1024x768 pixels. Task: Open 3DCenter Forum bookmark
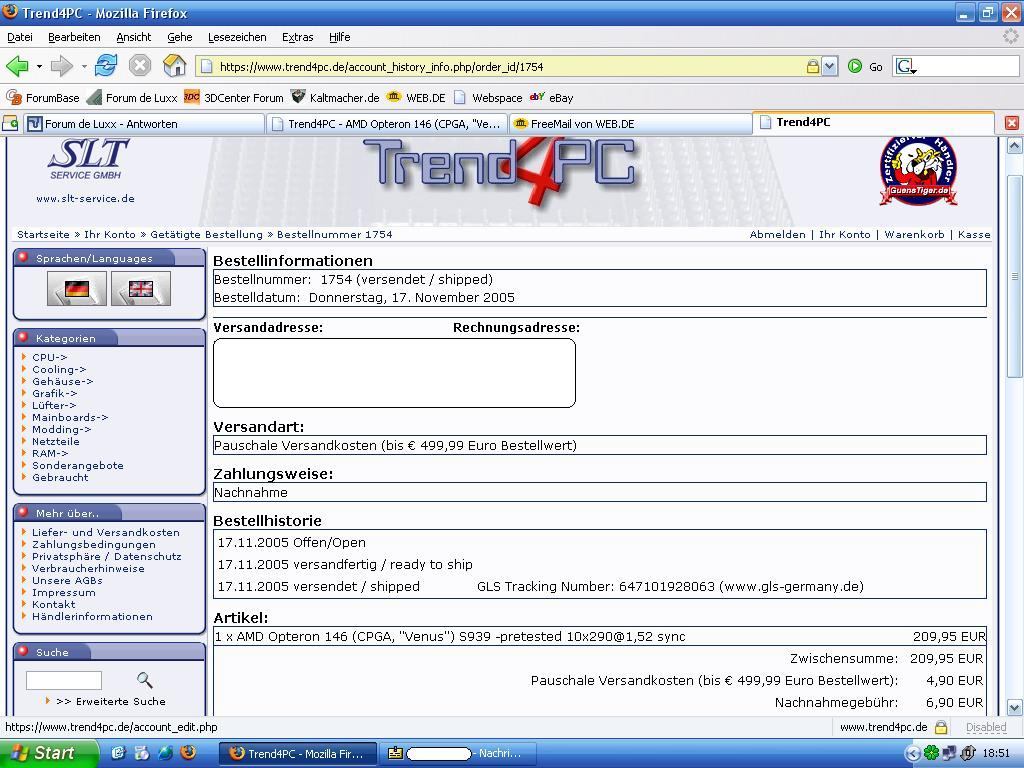[x=234, y=98]
